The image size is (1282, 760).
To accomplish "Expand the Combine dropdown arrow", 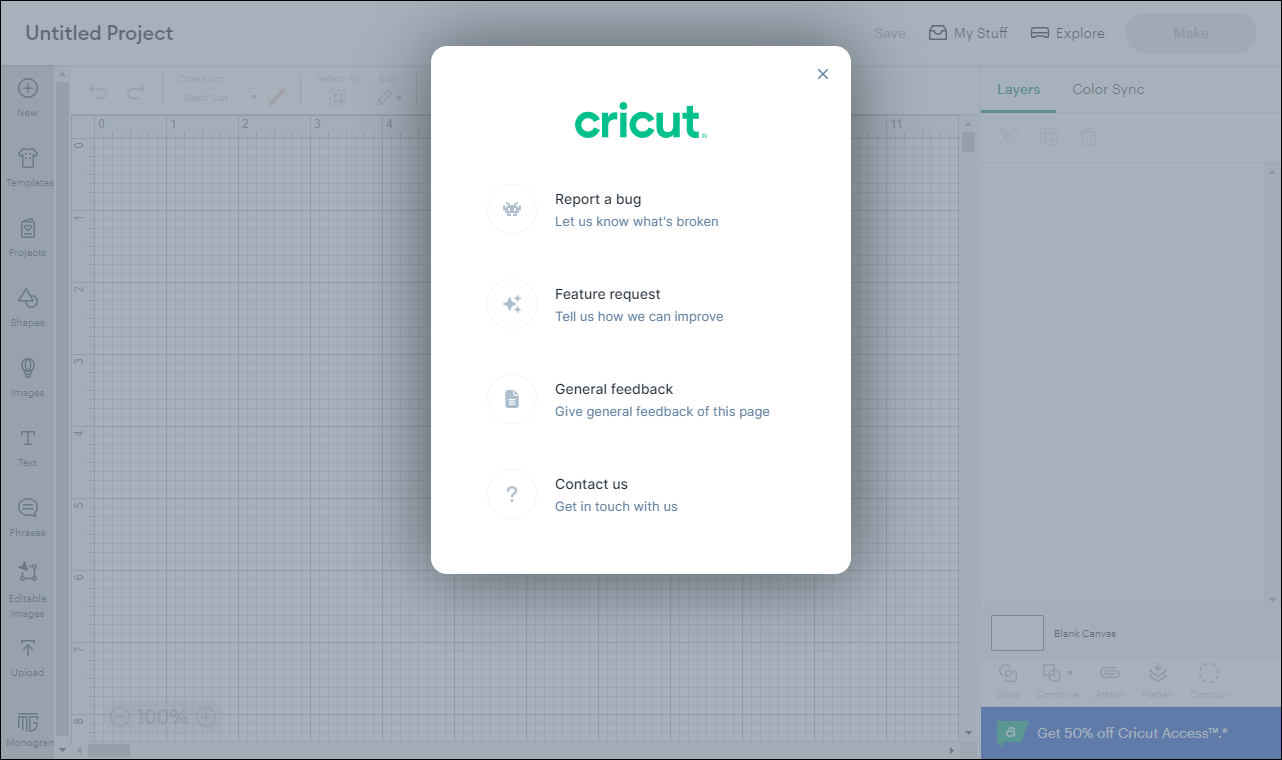I will point(1070,673).
